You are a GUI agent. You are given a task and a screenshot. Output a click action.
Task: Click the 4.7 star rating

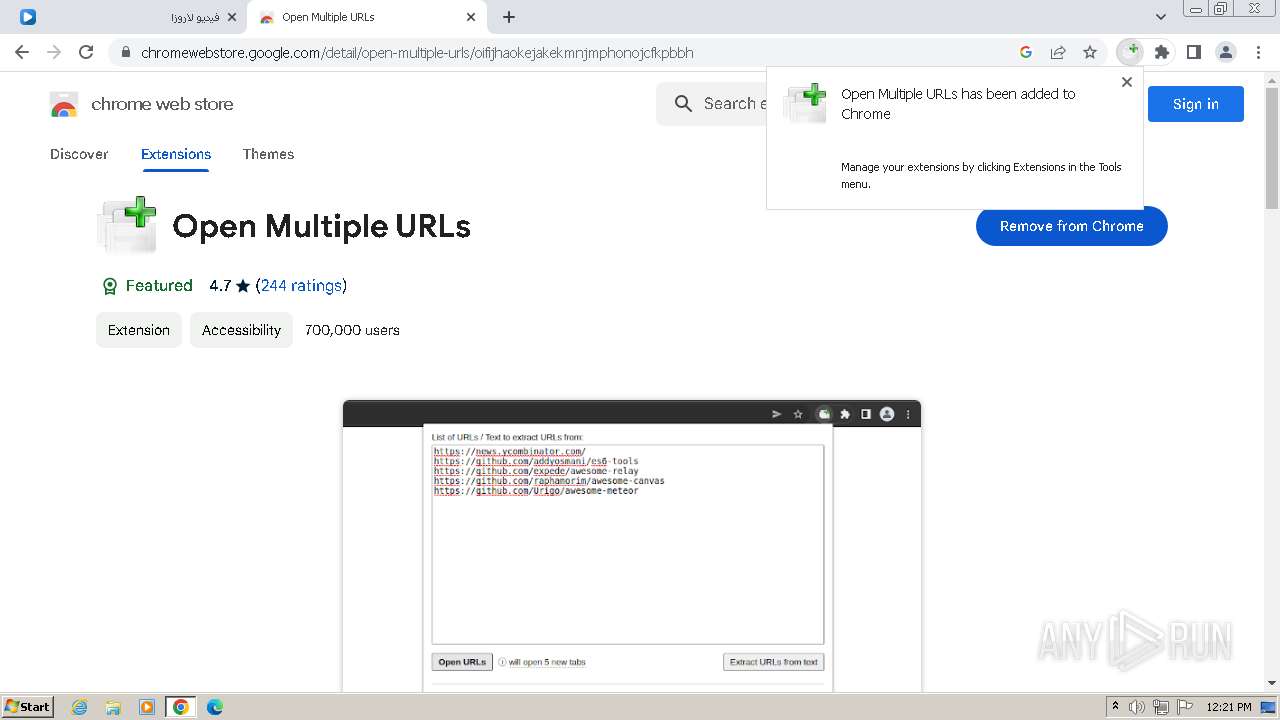point(229,286)
